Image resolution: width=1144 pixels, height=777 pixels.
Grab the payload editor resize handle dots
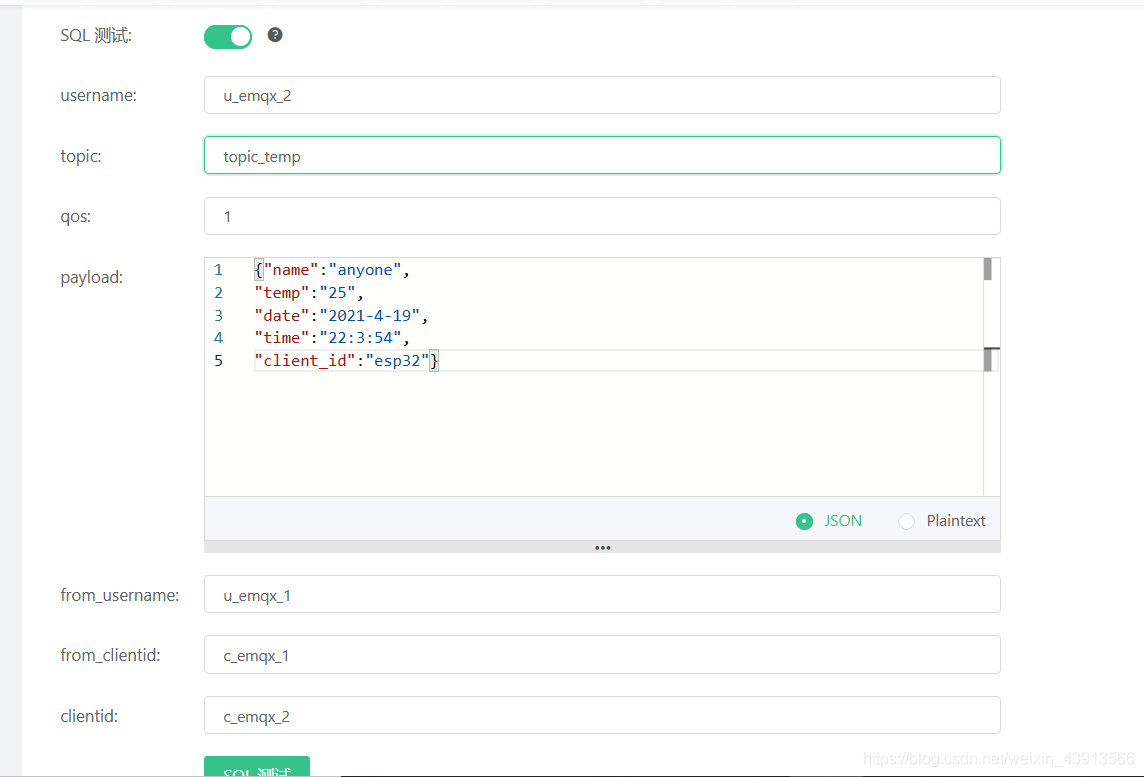pos(602,547)
